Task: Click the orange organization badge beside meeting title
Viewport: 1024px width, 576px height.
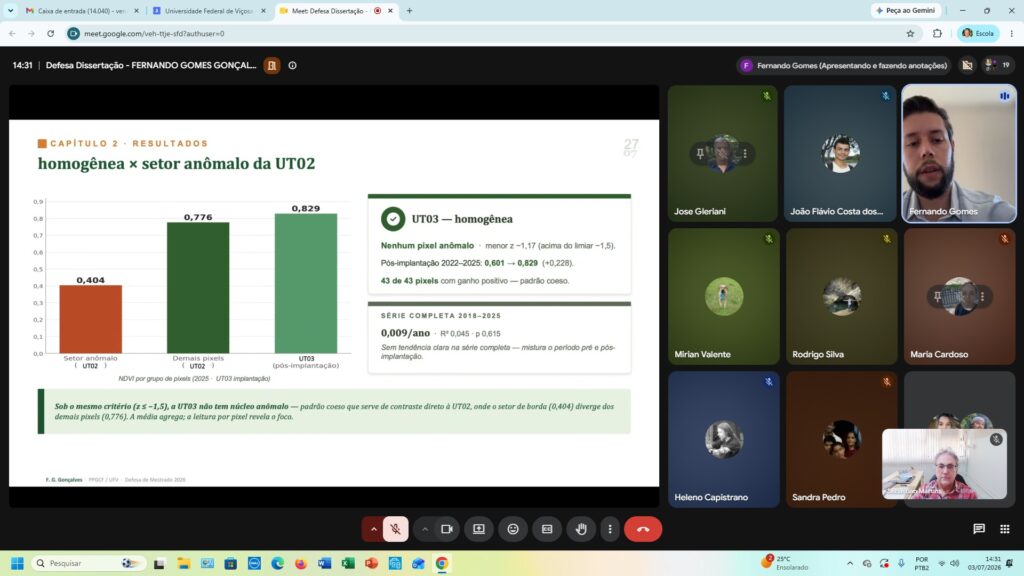Action: pyautogui.click(x=272, y=65)
